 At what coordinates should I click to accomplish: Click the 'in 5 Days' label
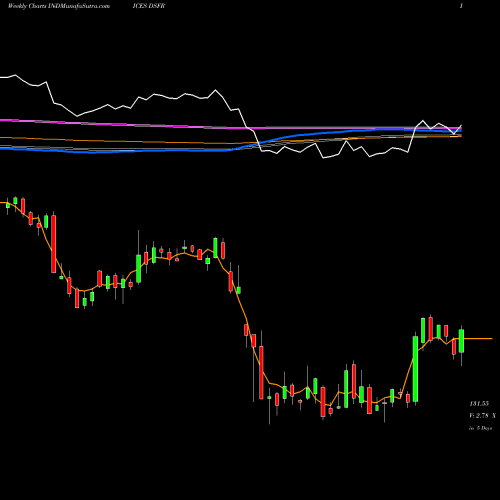tap(481, 428)
